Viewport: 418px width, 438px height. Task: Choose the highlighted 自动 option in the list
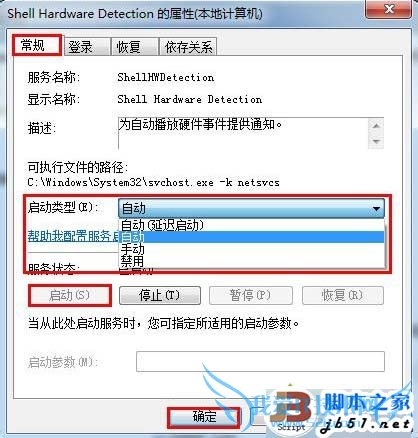[252, 237]
